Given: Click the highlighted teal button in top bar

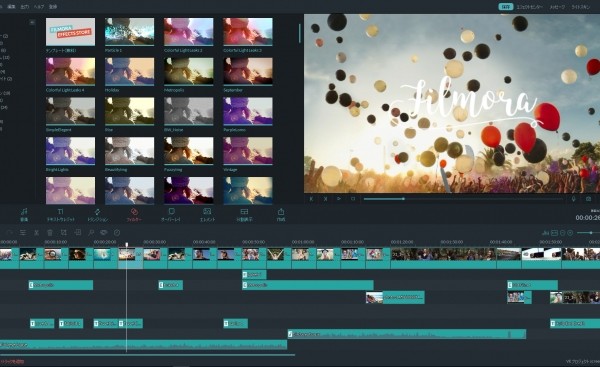Looking at the screenshot, I should pyautogui.click(x=505, y=7).
